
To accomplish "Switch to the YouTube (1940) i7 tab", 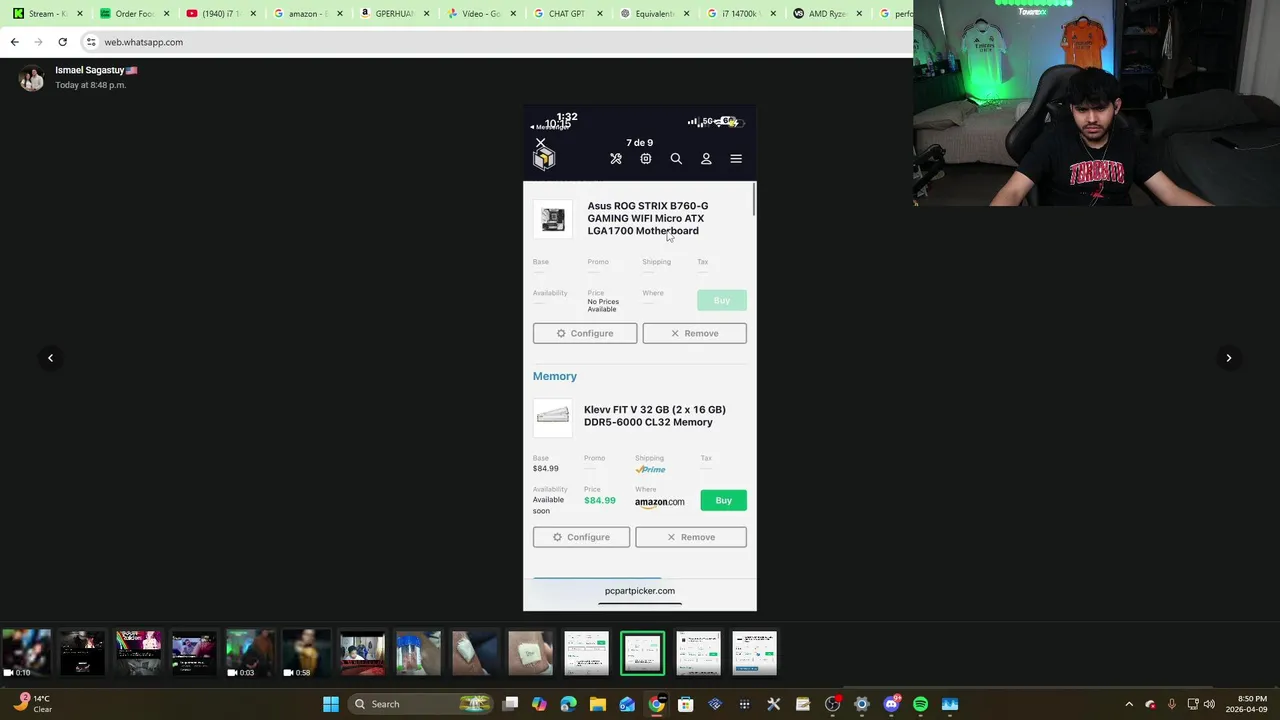I will point(220,14).
